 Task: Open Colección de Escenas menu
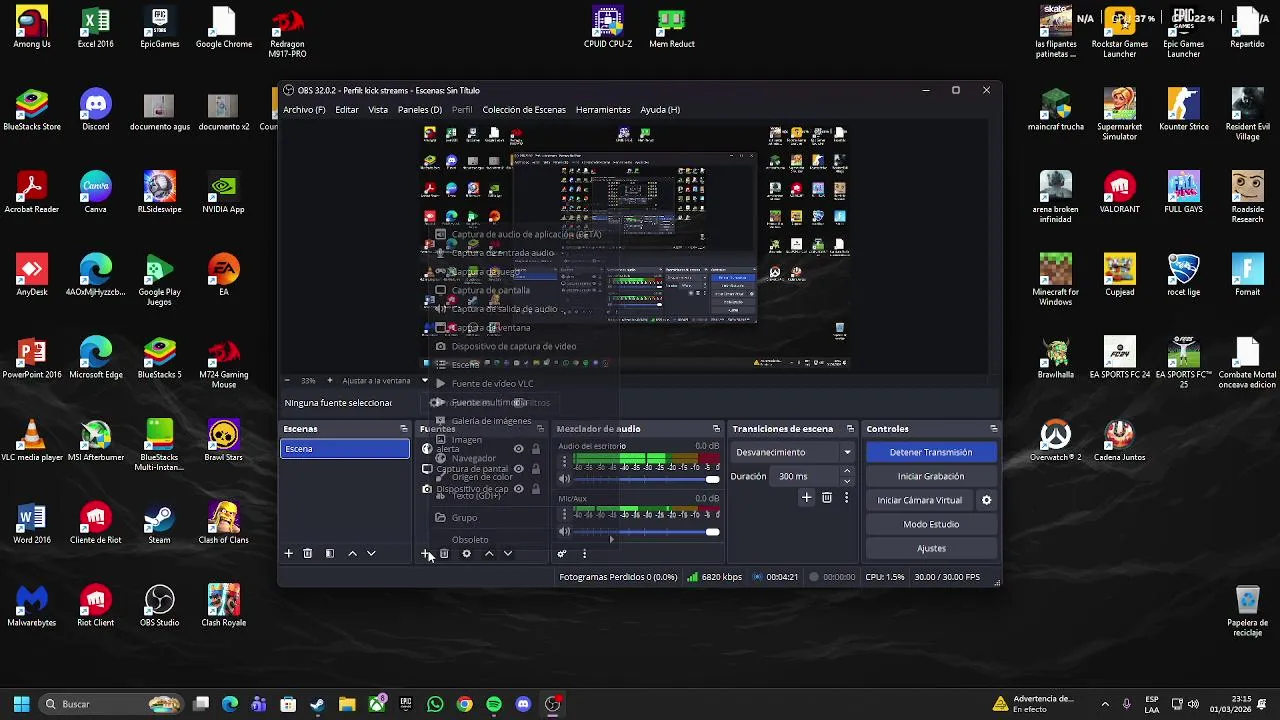[x=524, y=110]
